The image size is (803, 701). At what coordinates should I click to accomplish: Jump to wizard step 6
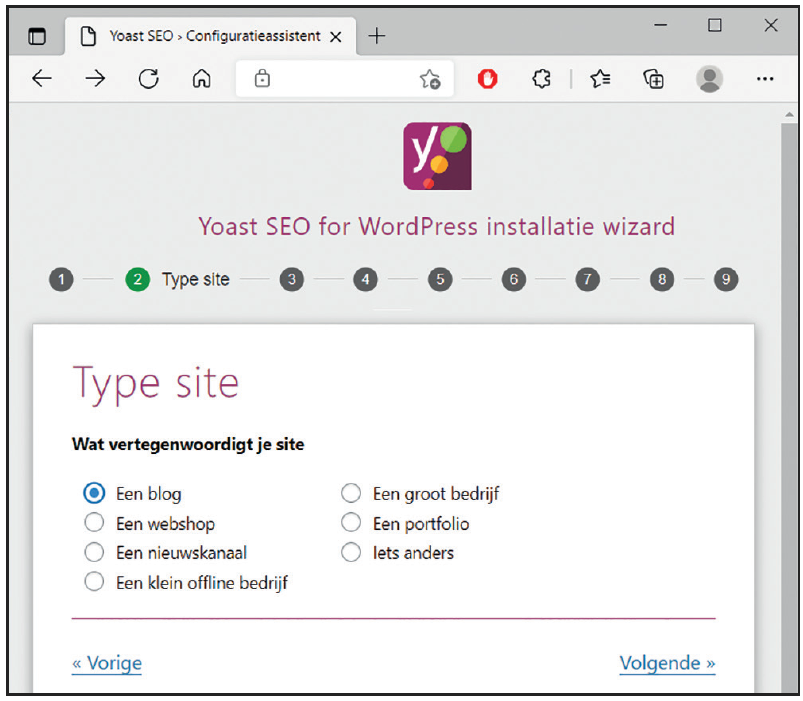click(x=514, y=279)
